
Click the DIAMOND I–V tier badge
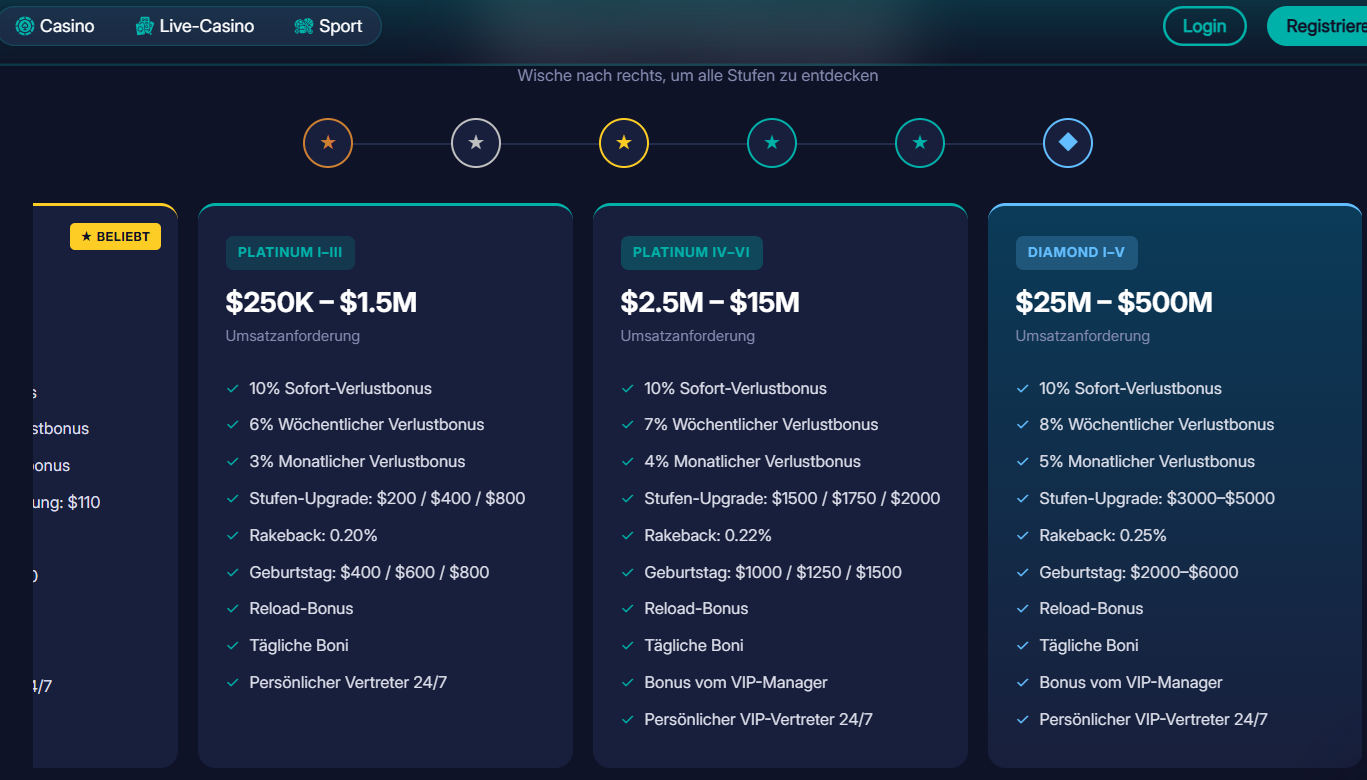tap(1076, 253)
